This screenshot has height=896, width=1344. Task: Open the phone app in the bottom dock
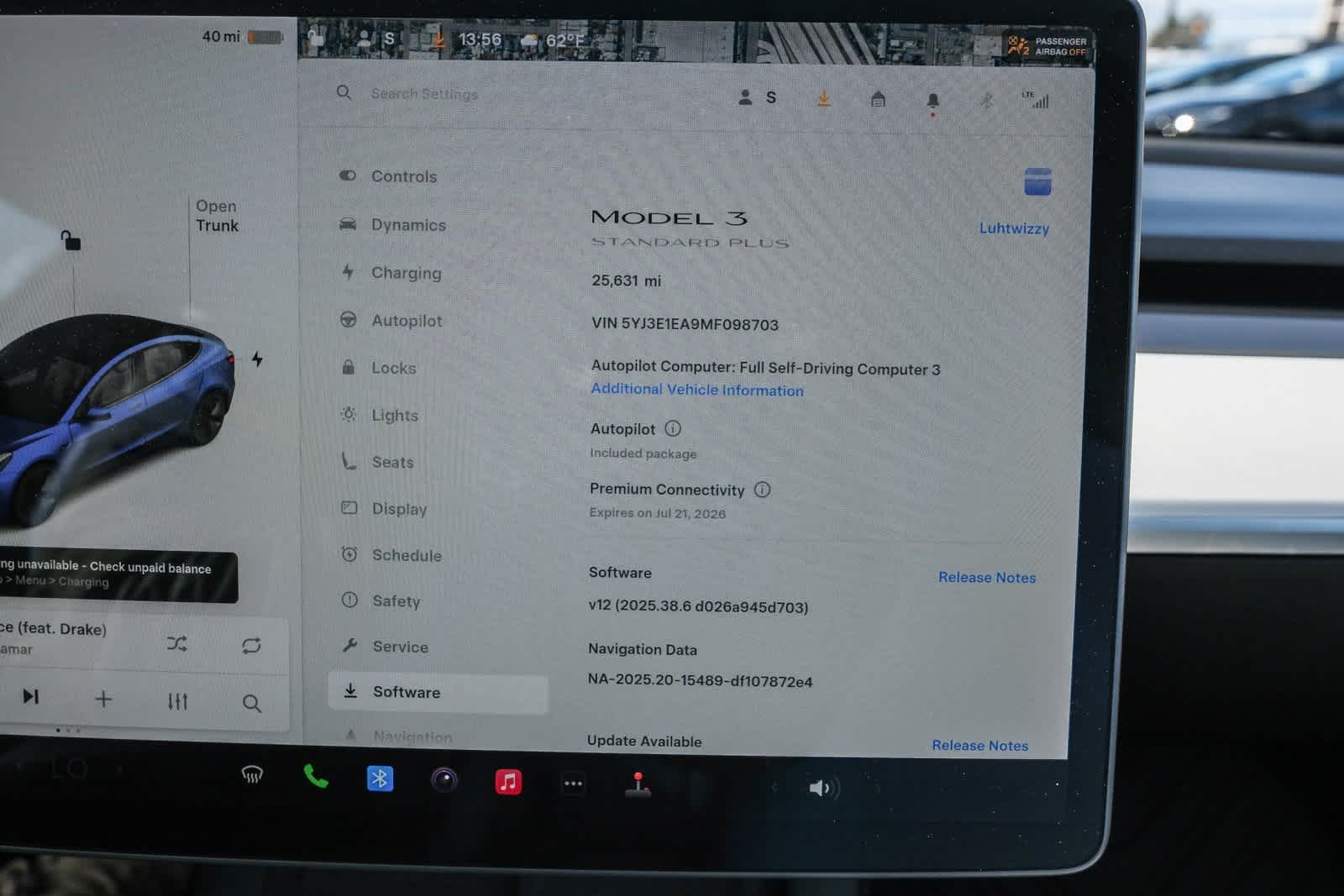(316, 781)
